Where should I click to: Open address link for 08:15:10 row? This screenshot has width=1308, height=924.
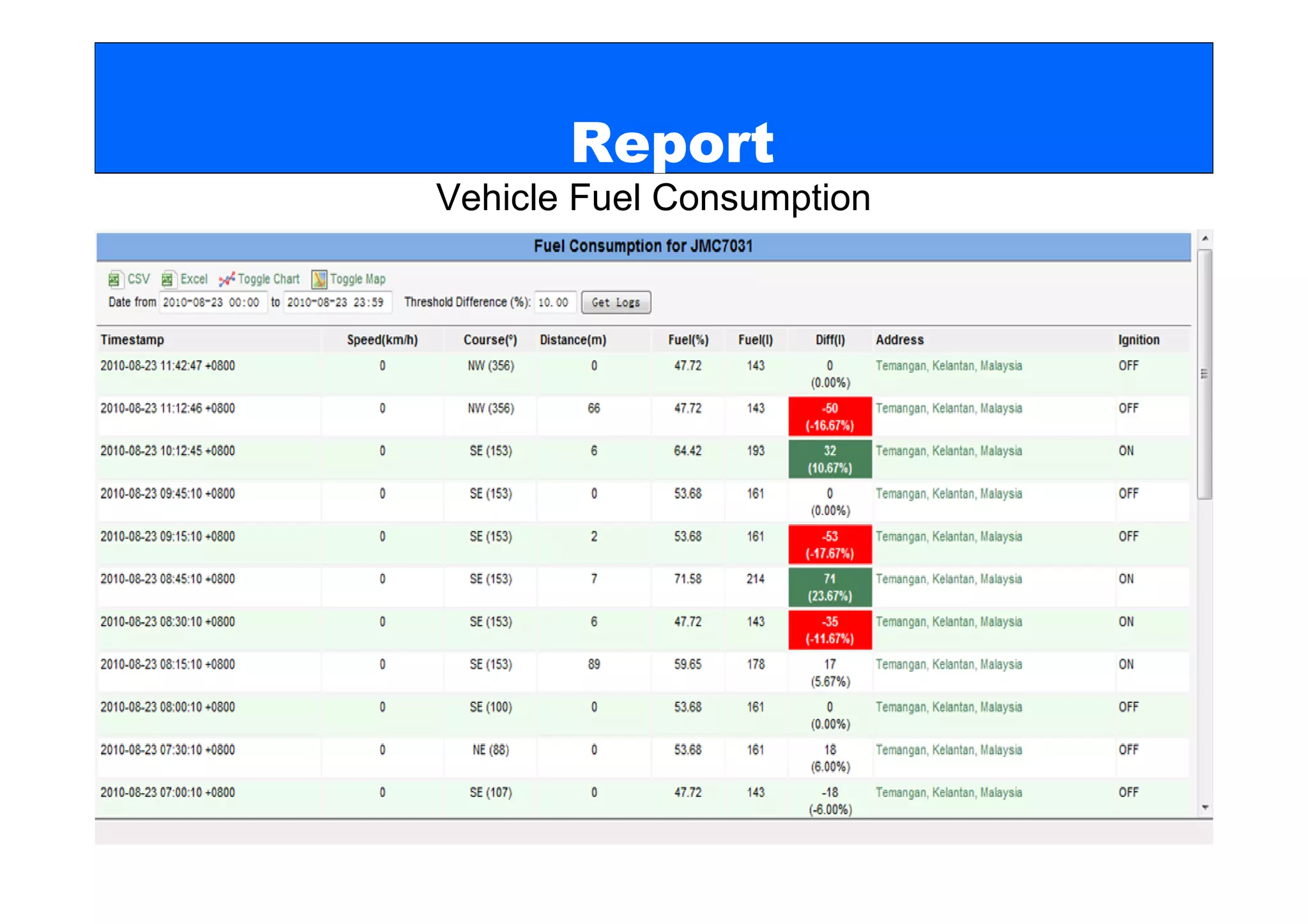[x=948, y=665]
